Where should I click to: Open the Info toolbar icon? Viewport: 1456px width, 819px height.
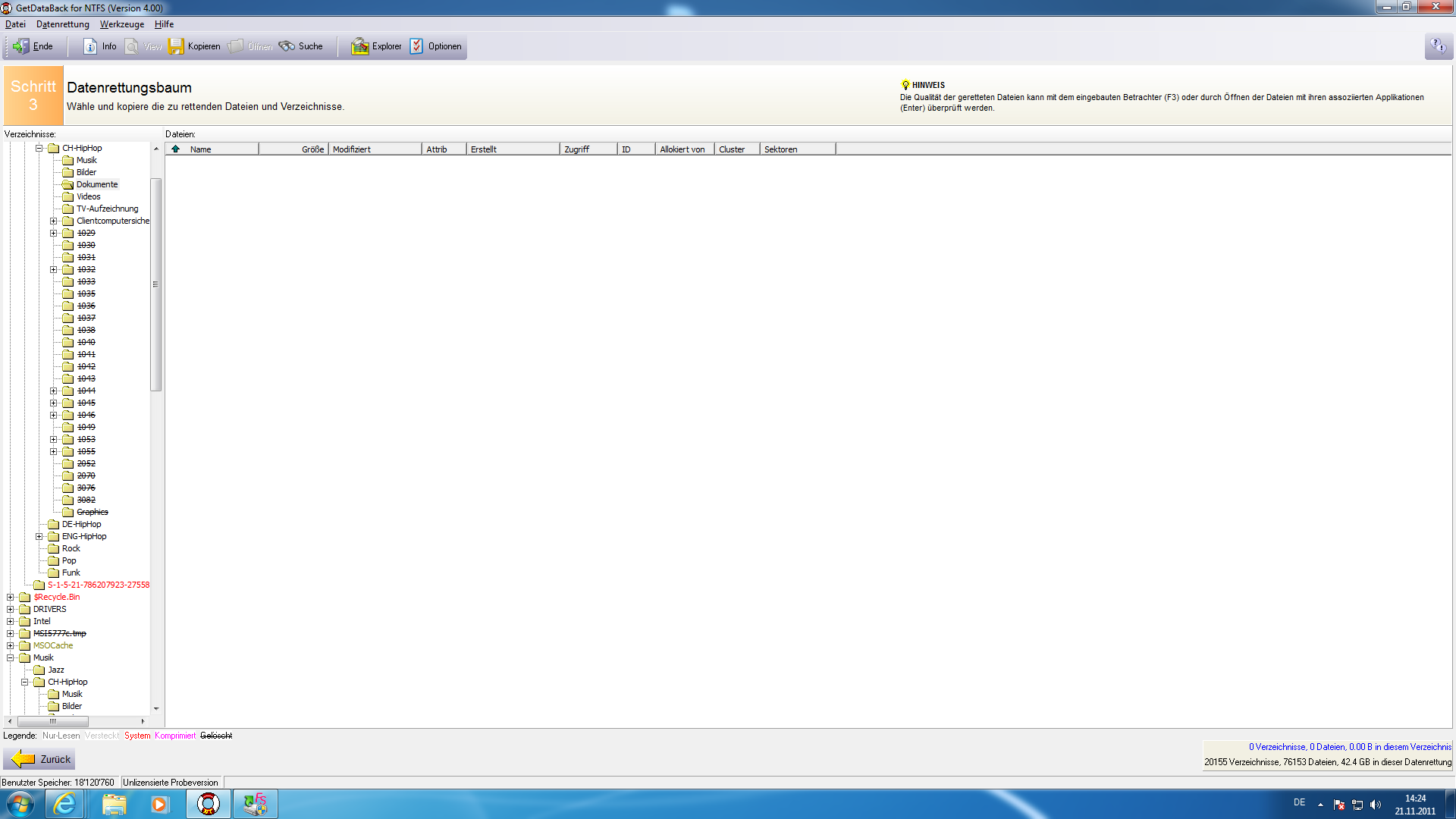tap(90, 46)
